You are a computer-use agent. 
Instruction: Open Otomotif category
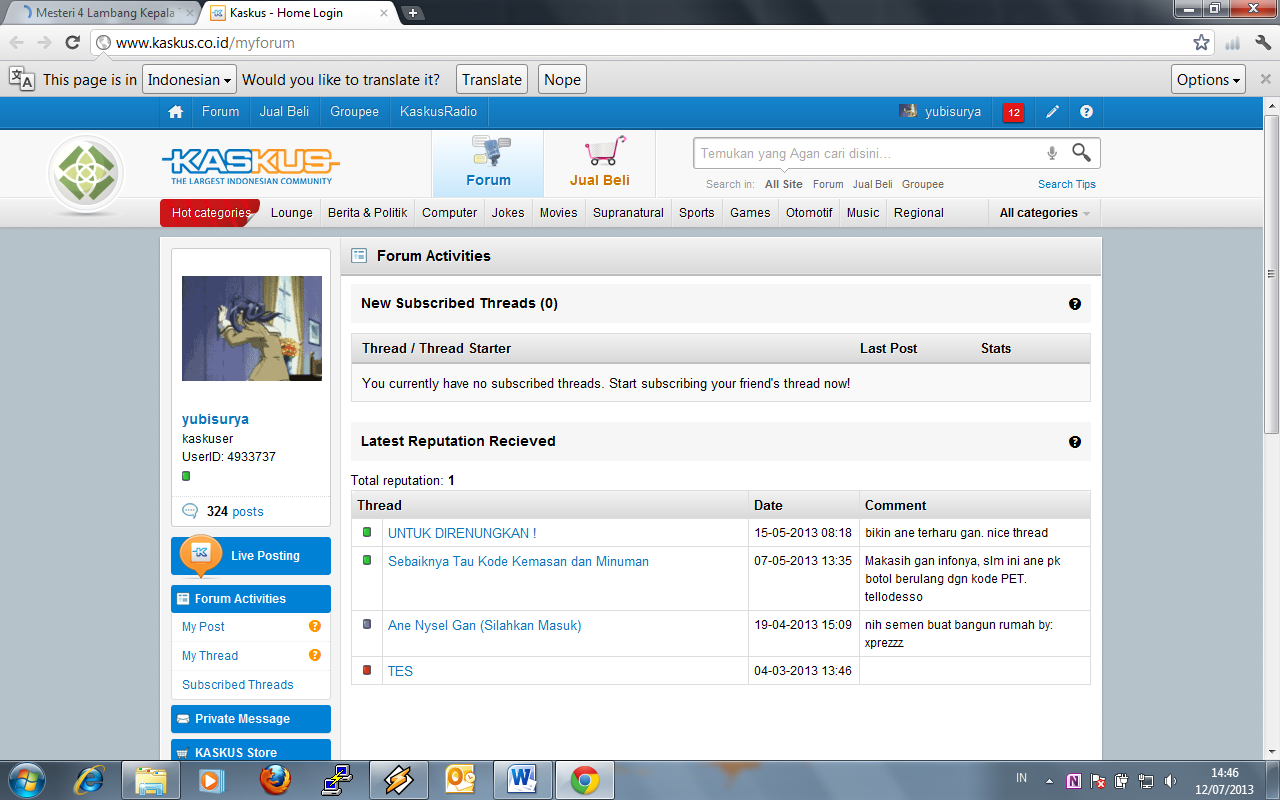[x=809, y=213]
